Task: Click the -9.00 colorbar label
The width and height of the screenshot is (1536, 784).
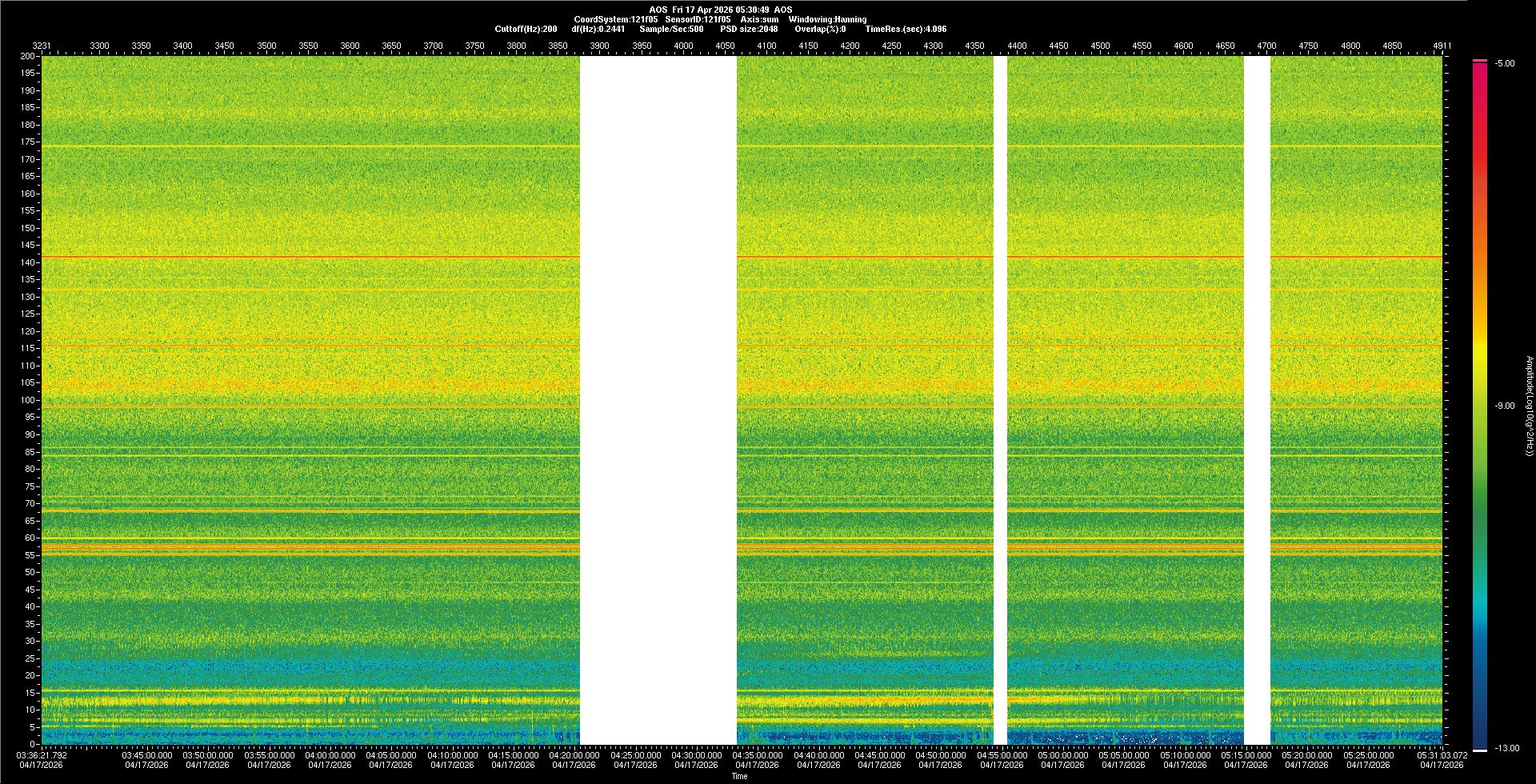Action: pos(1504,406)
